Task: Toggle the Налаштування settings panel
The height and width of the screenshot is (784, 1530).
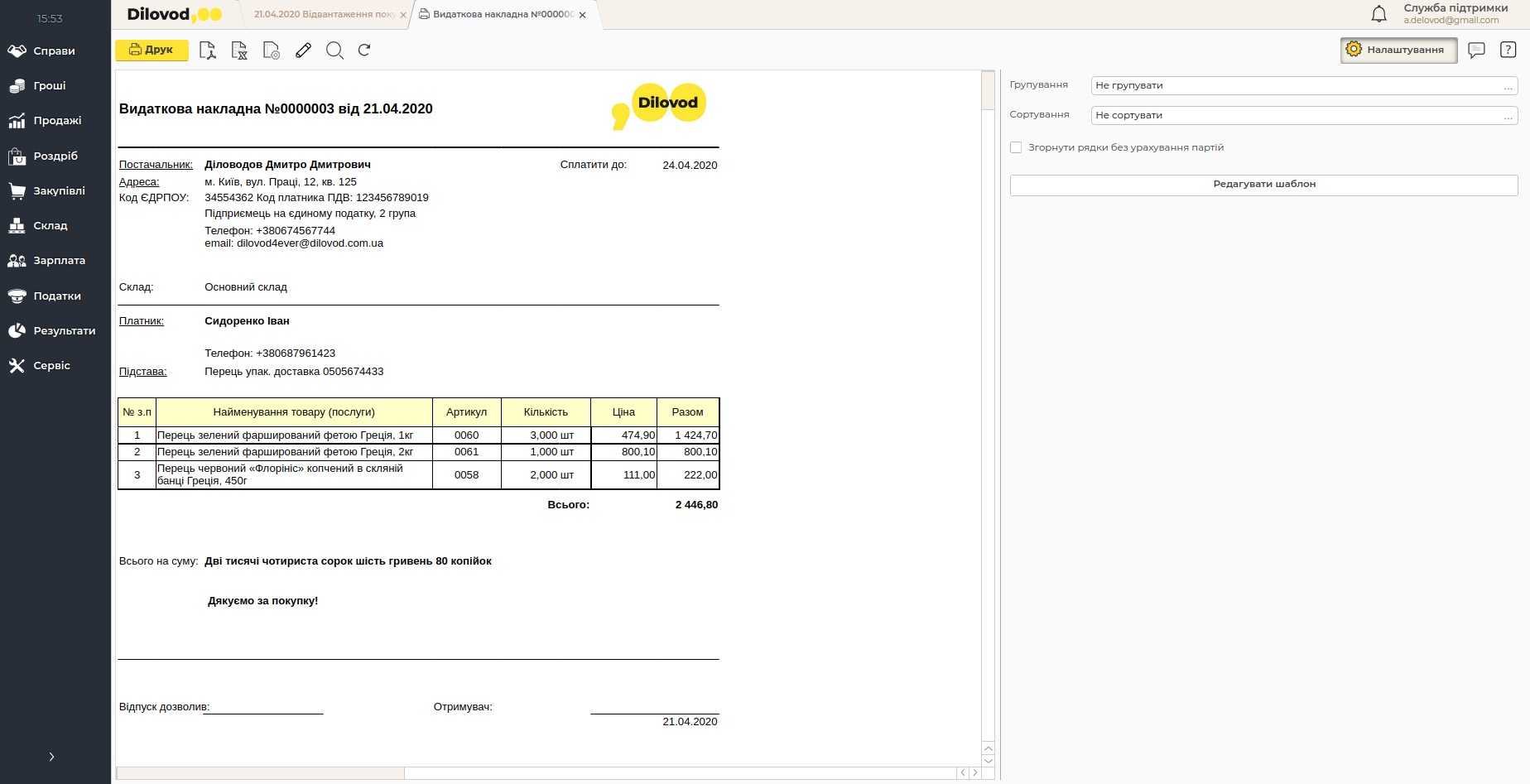Action: click(1398, 50)
